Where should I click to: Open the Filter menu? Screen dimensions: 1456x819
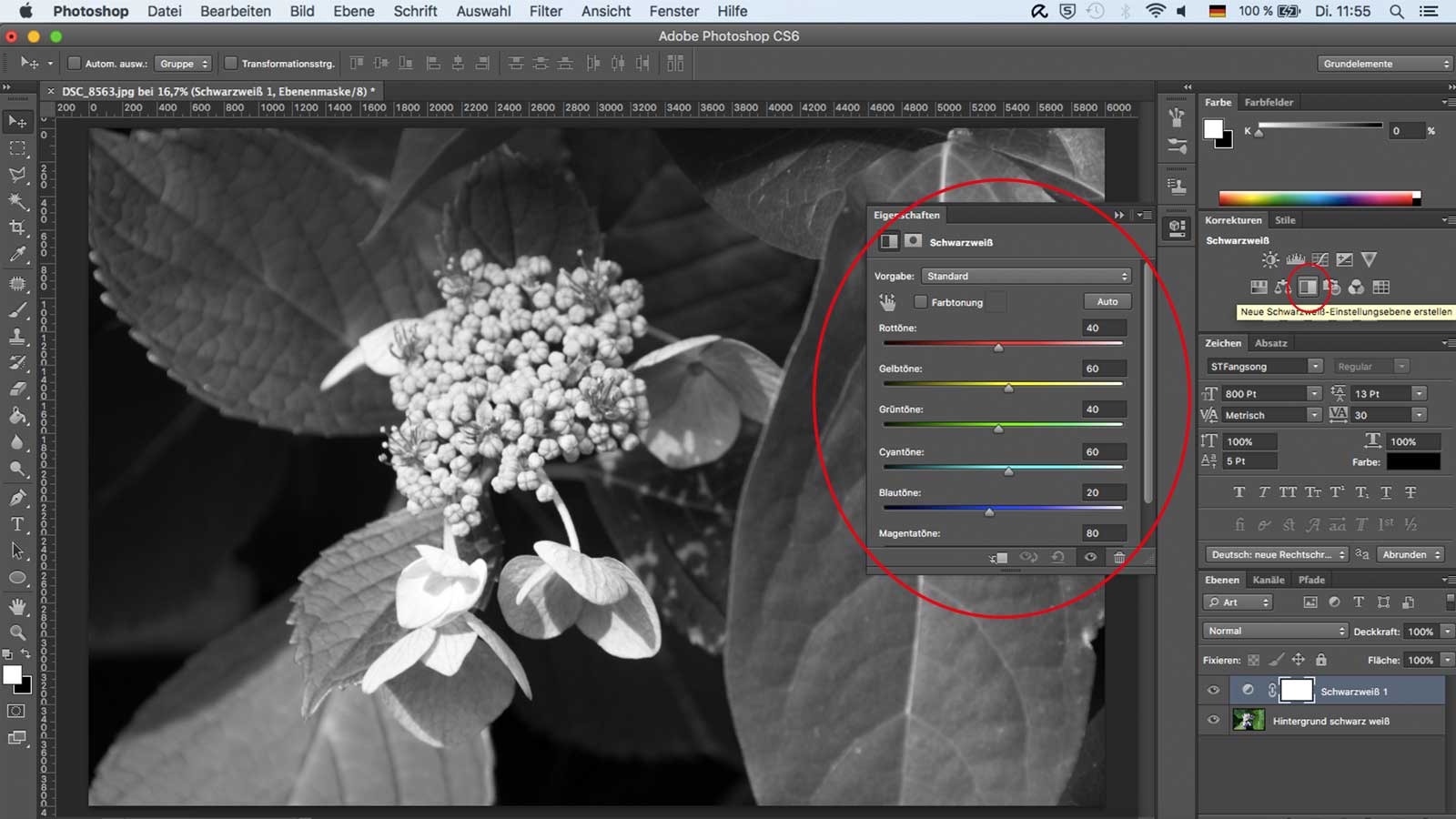545,11
